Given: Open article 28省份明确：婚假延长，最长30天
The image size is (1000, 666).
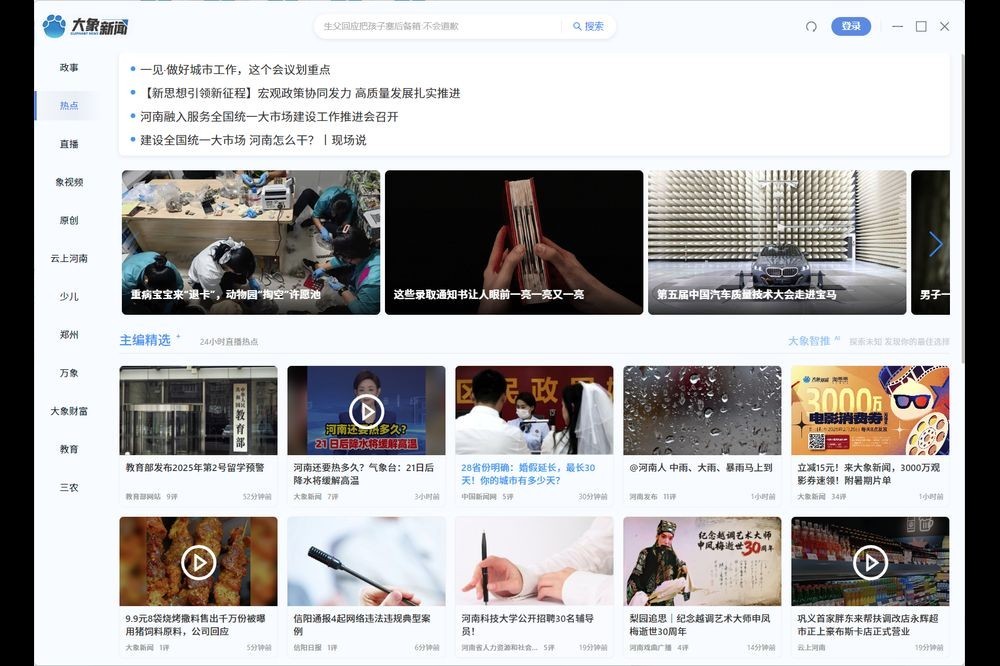Looking at the screenshot, I should tap(528, 474).
